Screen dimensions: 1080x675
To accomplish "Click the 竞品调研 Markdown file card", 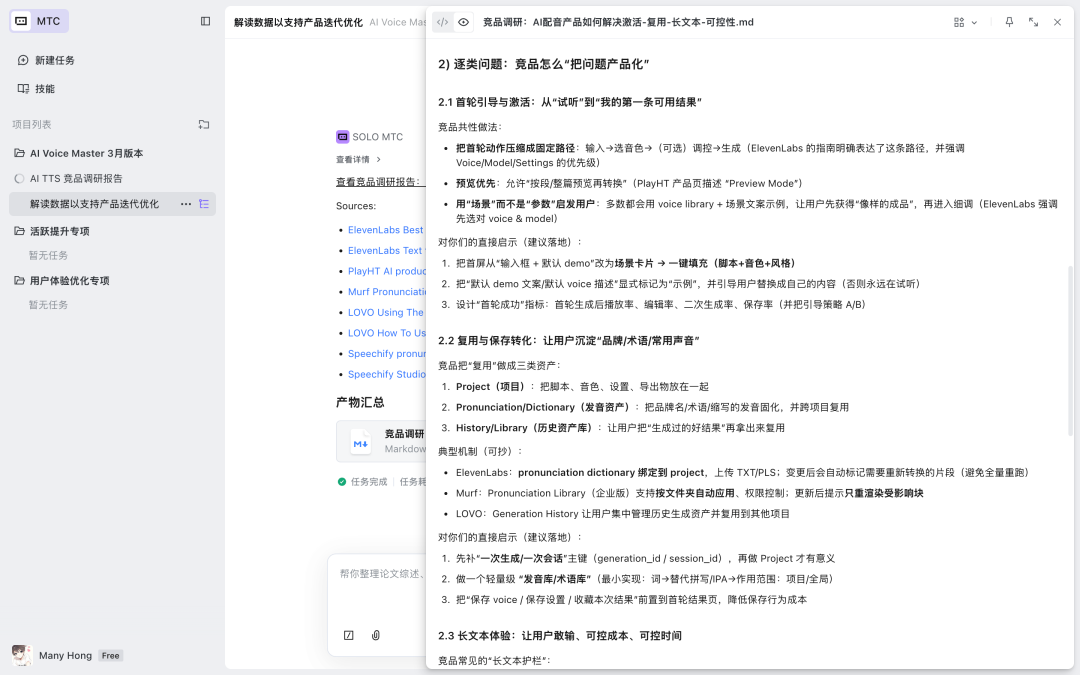I will pos(390,440).
